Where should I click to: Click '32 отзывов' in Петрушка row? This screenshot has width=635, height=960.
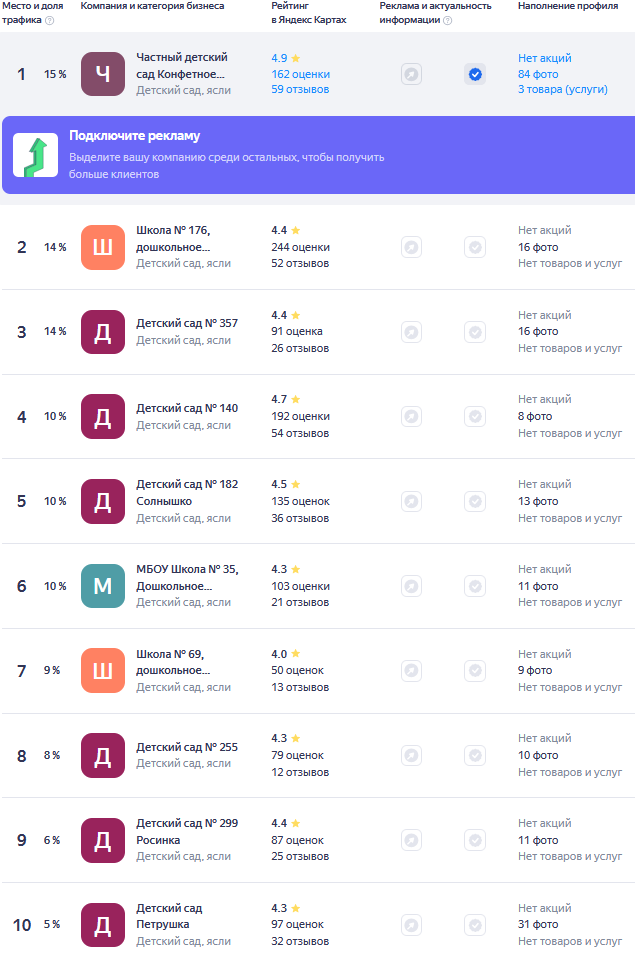point(300,942)
